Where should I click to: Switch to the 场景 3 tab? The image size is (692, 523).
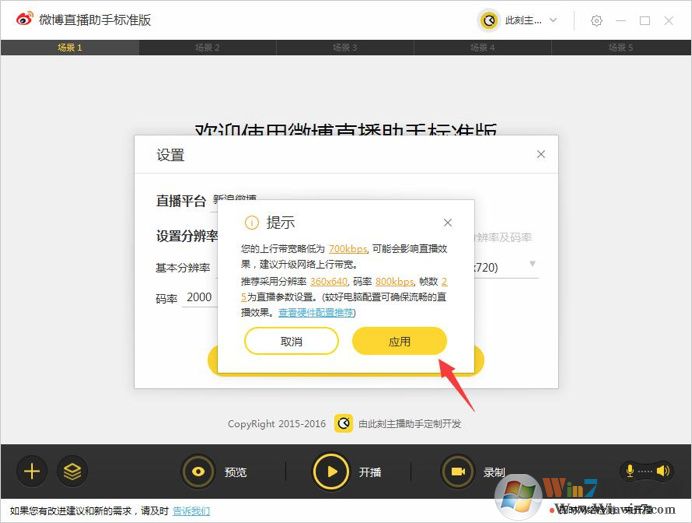pos(345,48)
